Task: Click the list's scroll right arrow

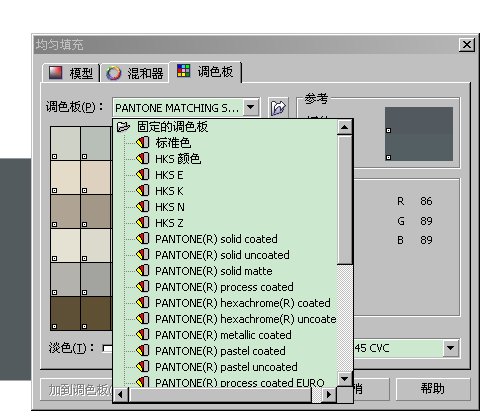Action: [329, 395]
